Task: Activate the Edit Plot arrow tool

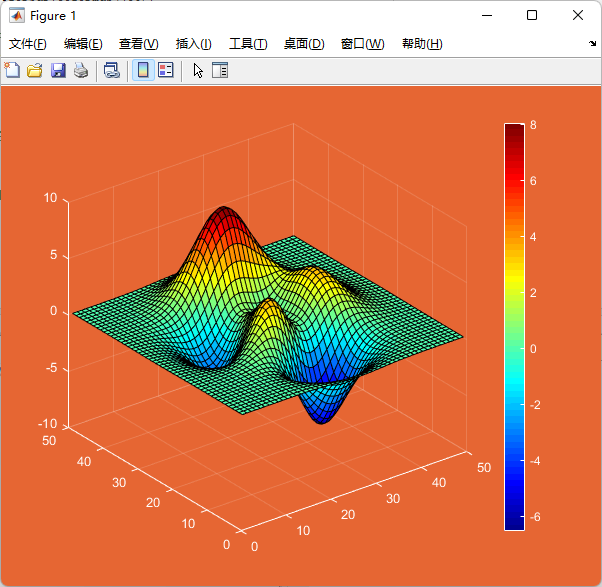Action: pyautogui.click(x=198, y=71)
